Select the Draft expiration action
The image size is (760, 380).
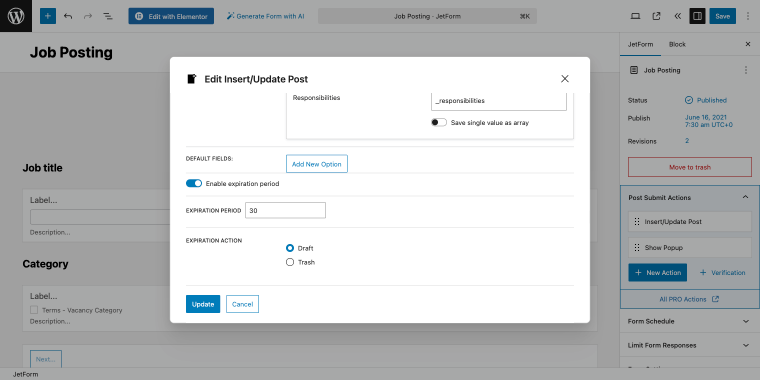(x=290, y=248)
